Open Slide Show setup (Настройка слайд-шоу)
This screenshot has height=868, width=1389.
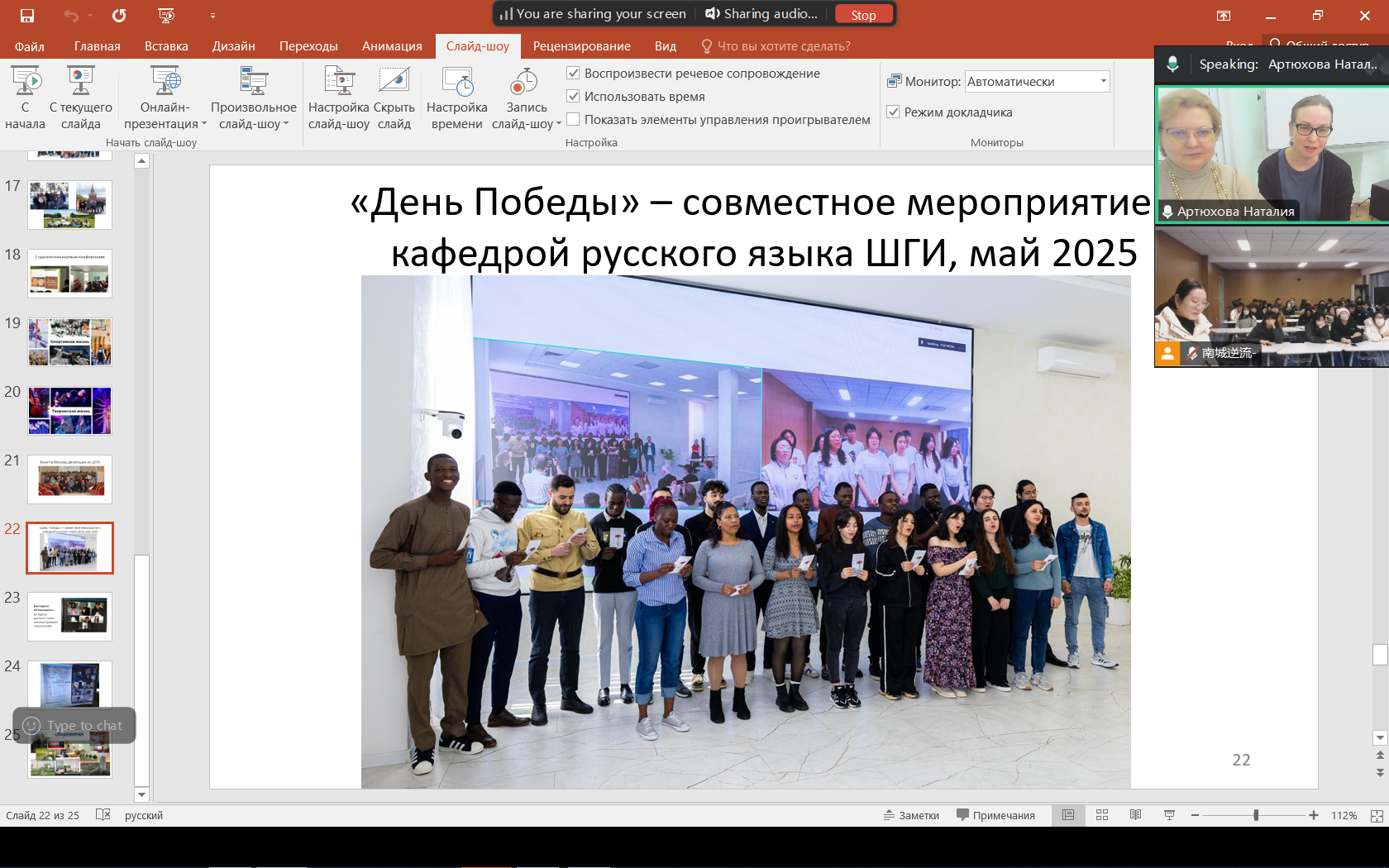(x=338, y=82)
